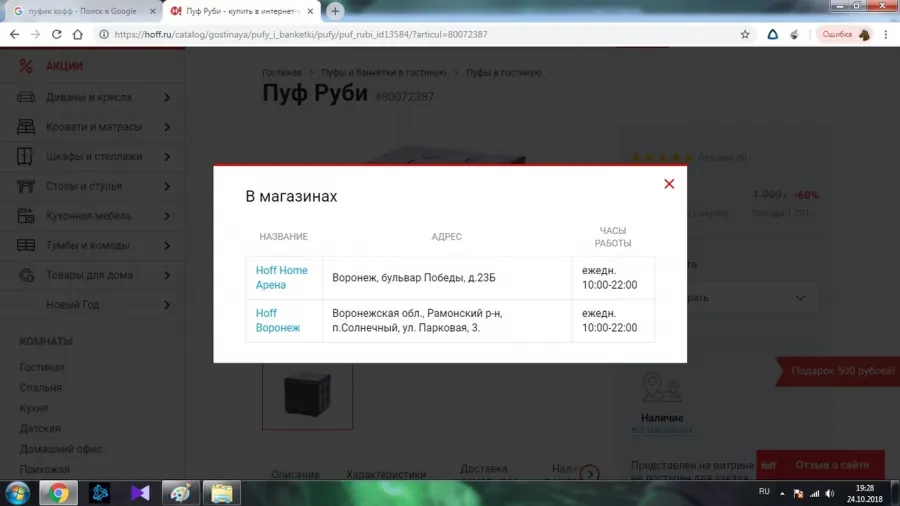The height and width of the screenshot is (506, 900).
Task: Reload the page
Action: 56,34
